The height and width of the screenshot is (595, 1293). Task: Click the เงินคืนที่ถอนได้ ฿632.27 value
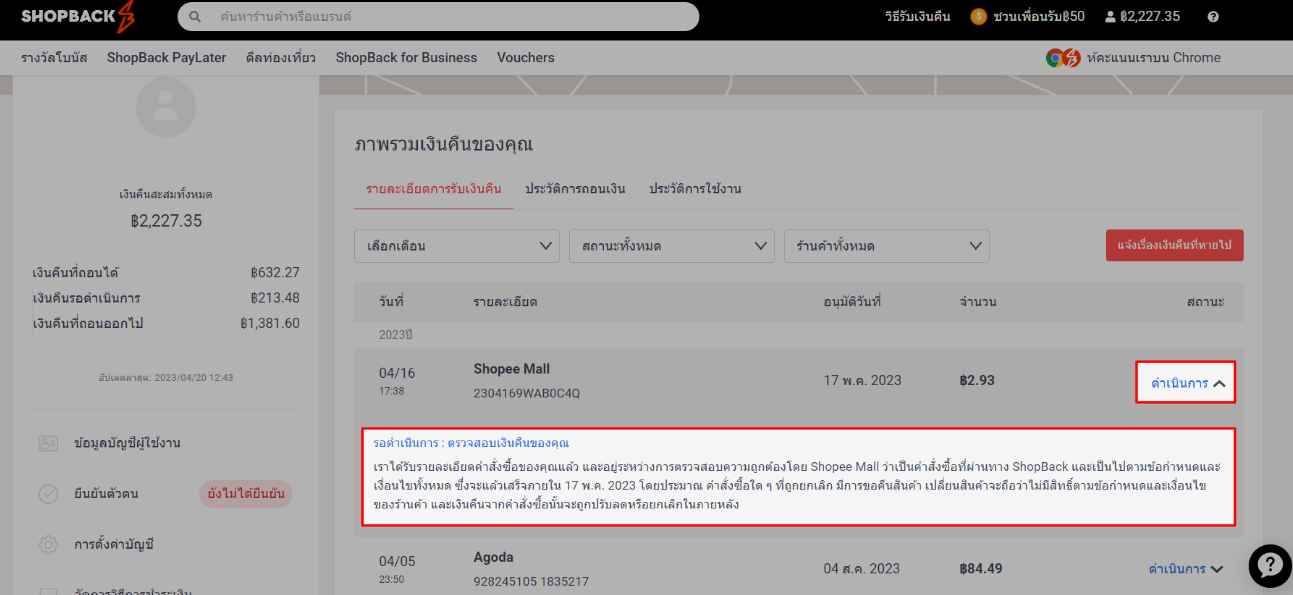click(x=275, y=272)
